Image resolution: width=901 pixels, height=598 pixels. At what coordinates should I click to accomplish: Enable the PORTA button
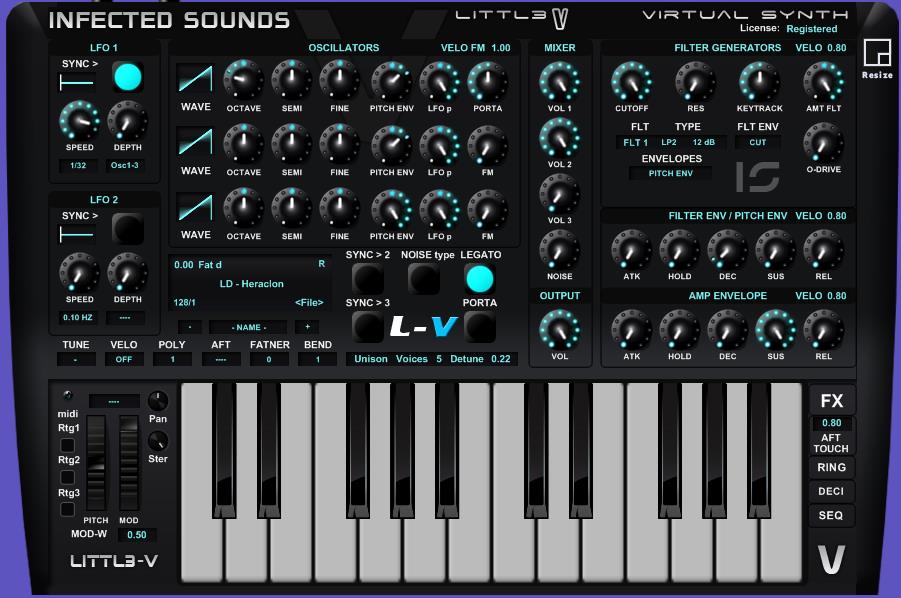[x=480, y=327]
